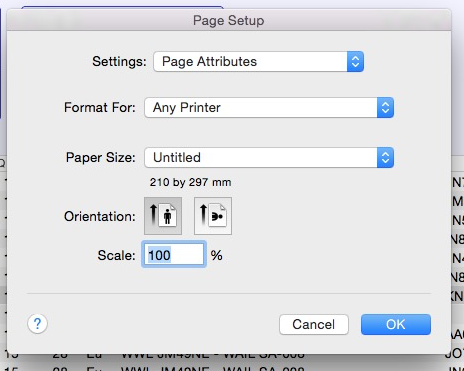Viewport: 464px width, 371px height.
Task: Open the Paper Size Untitled dropdown
Action: [269, 157]
